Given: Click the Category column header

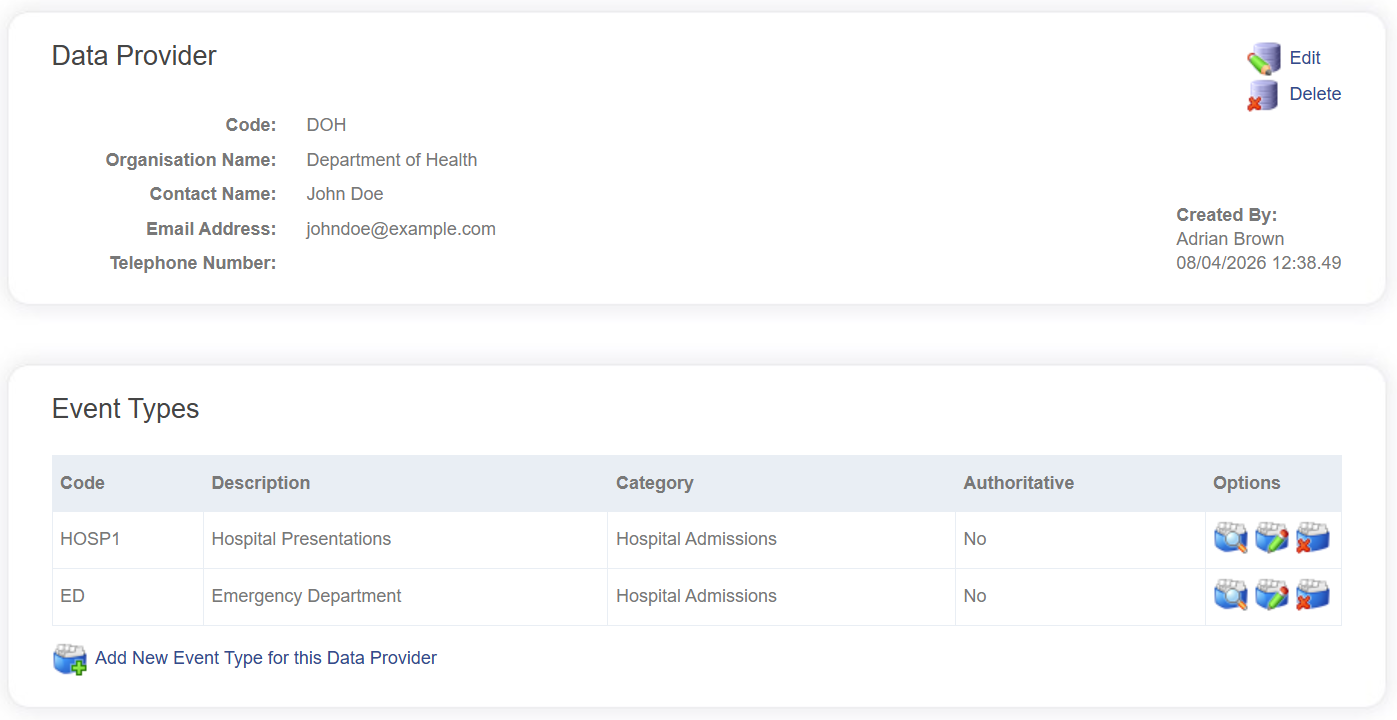Looking at the screenshot, I should (655, 483).
